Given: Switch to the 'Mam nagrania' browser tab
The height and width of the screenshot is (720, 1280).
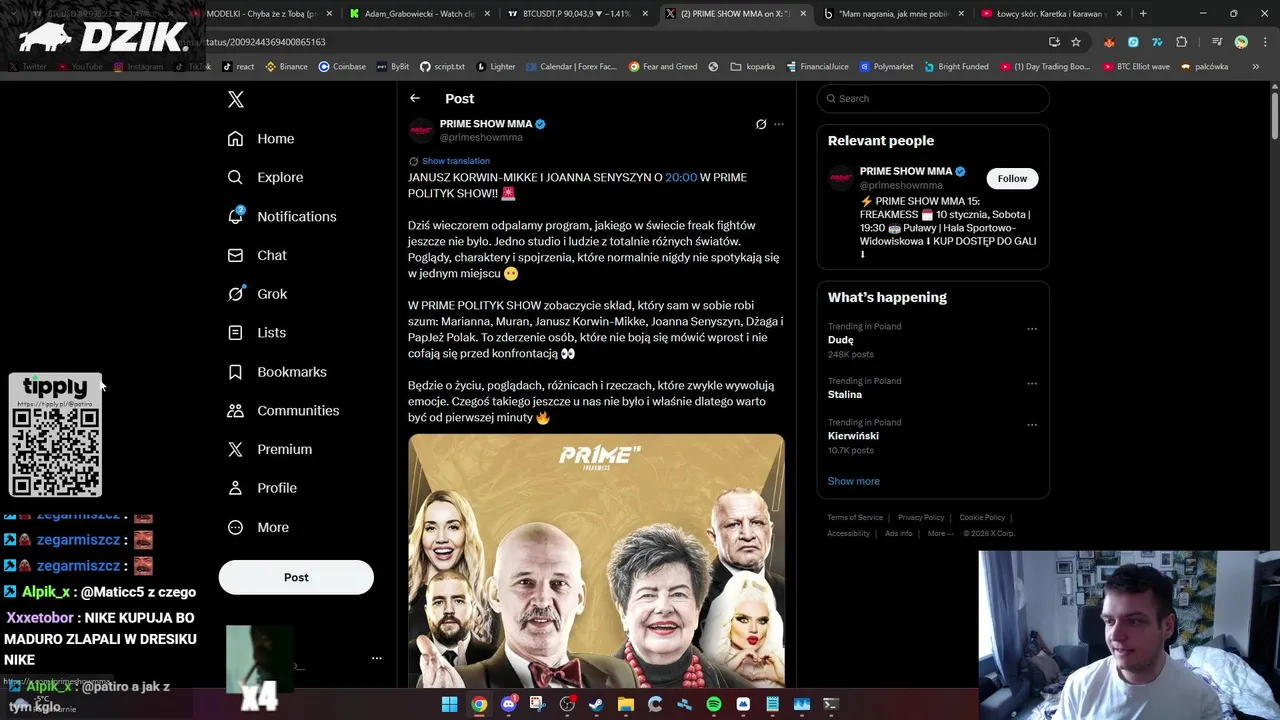Looking at the screenshot, I should [x=893, y=14].
